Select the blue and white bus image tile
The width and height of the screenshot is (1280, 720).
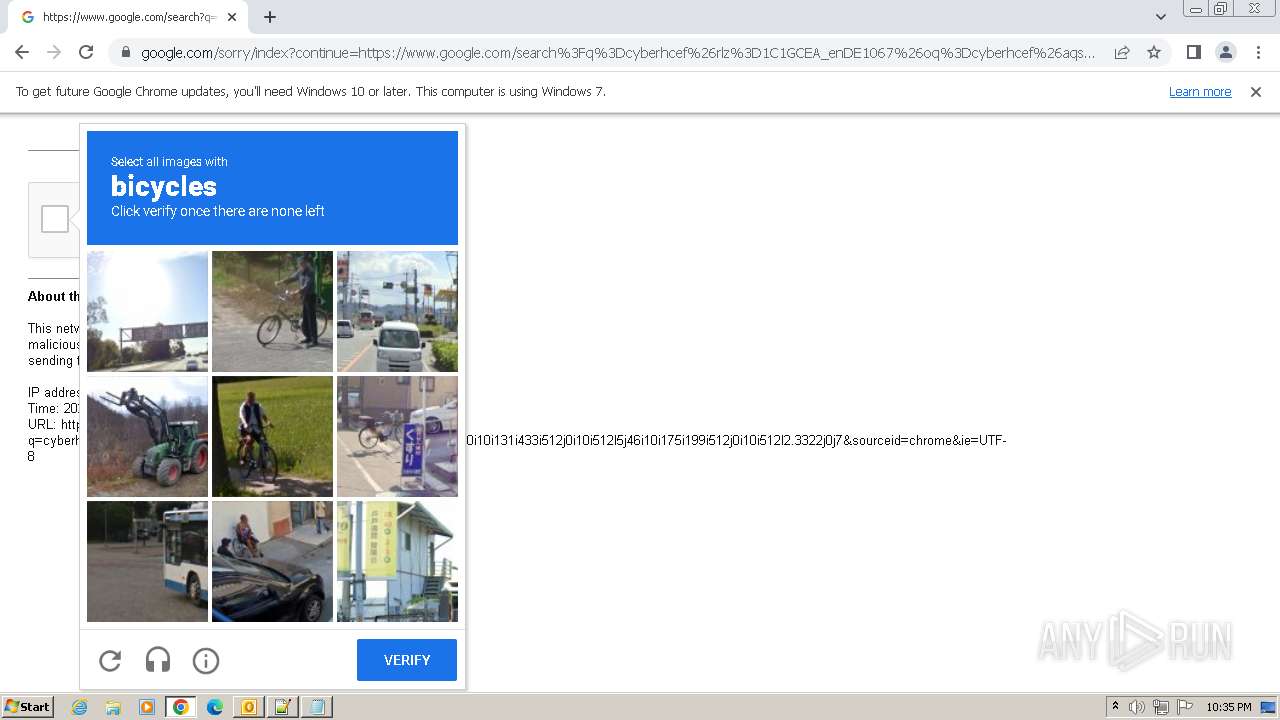tap(147, 561)
